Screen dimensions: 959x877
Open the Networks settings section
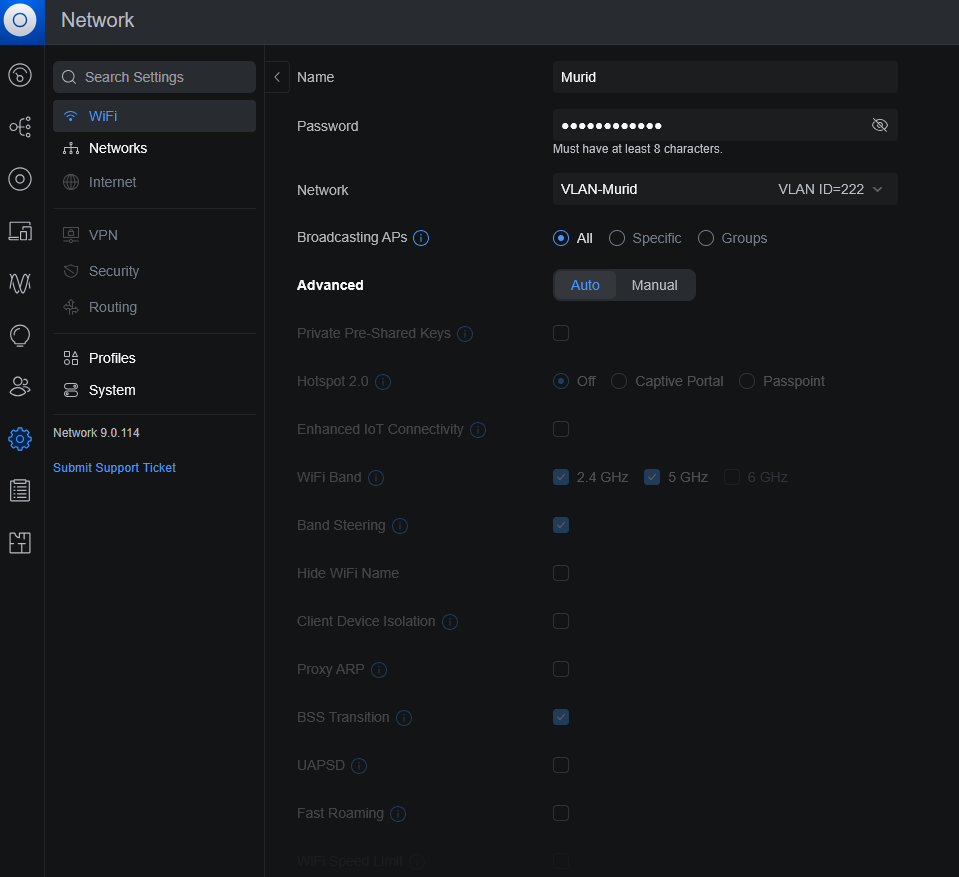click(x=117, y=148)
